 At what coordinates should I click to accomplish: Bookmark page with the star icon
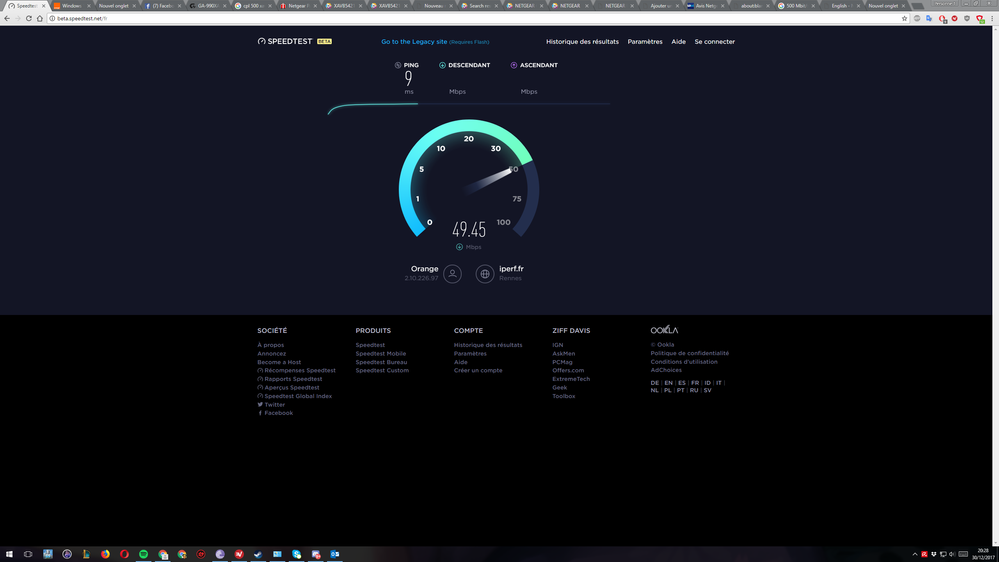pos(905,18)
